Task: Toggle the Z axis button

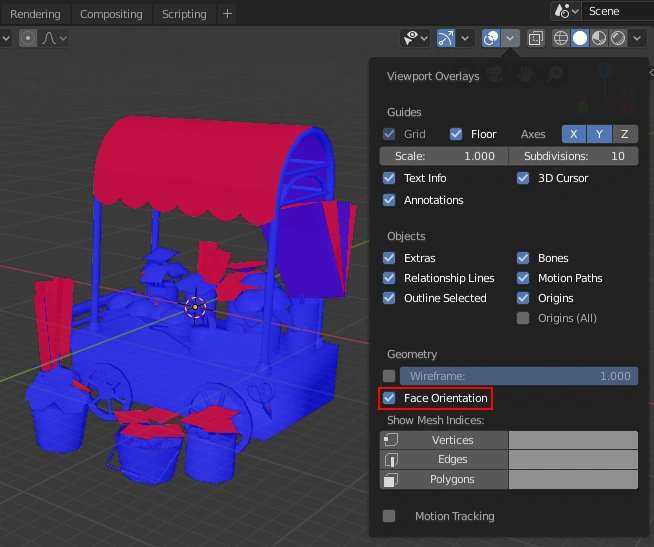Action: [625, 134]
